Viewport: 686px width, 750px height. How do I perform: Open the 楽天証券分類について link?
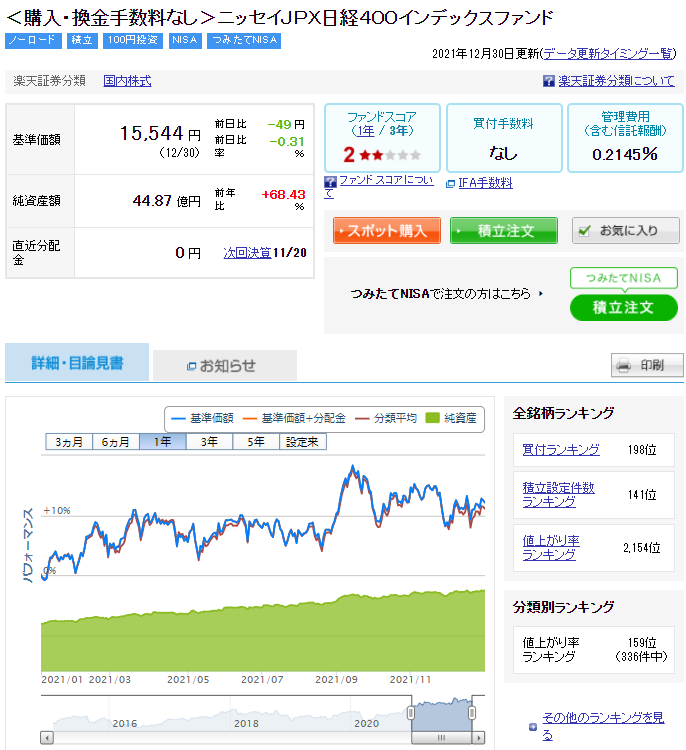(617, 81)
